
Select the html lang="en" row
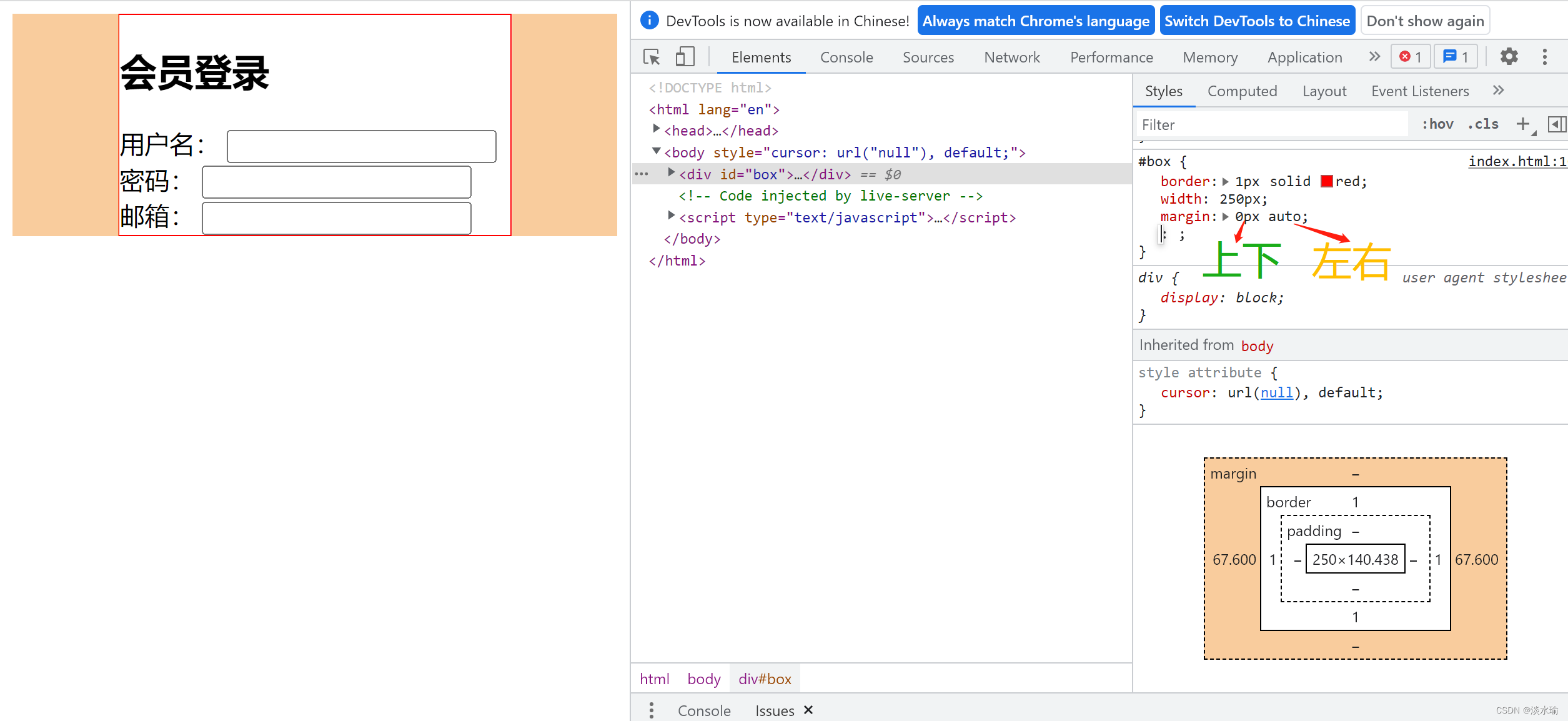(x=714, y=109)
